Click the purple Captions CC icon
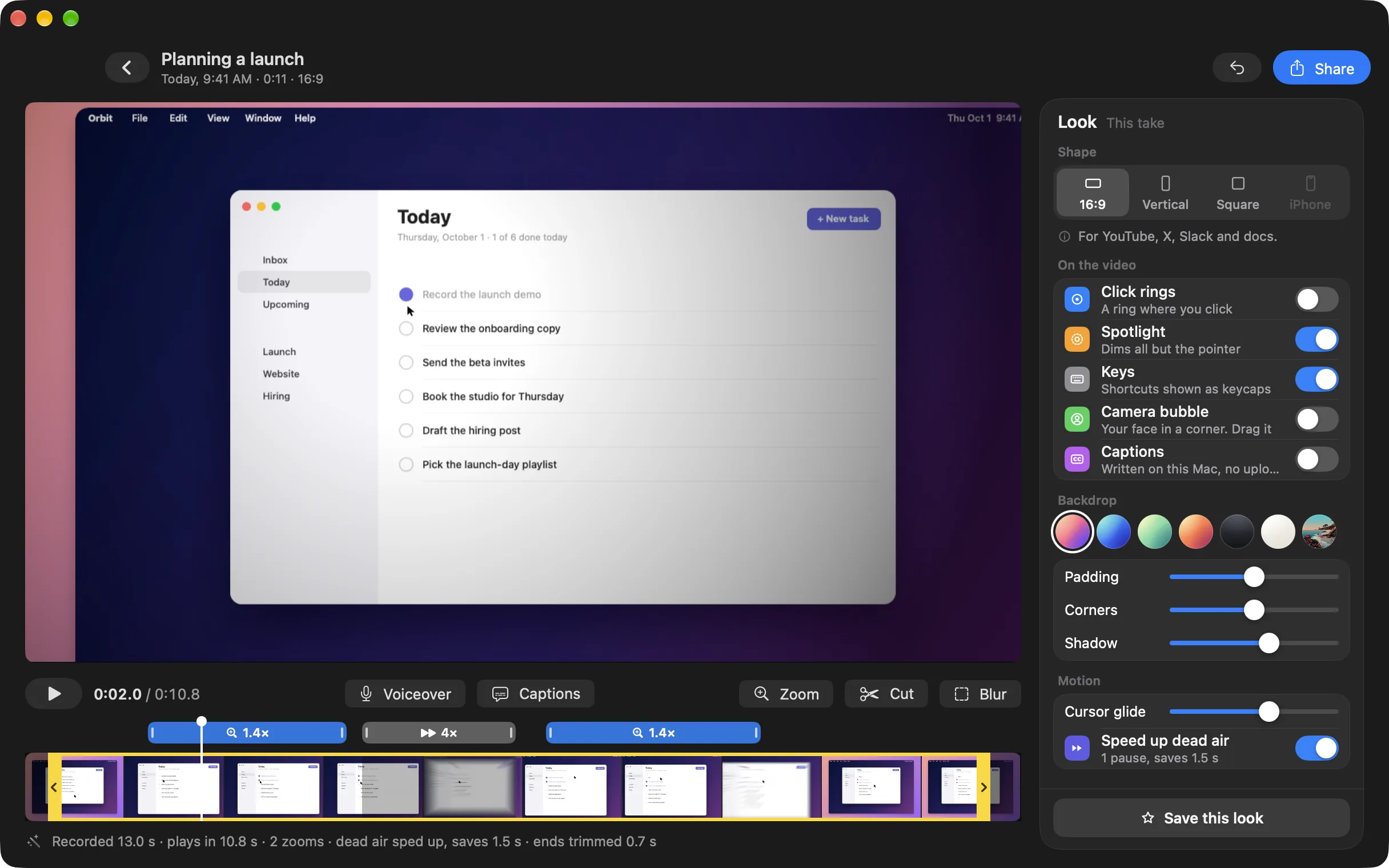The image size is (1389, 868). (1077, 459)
